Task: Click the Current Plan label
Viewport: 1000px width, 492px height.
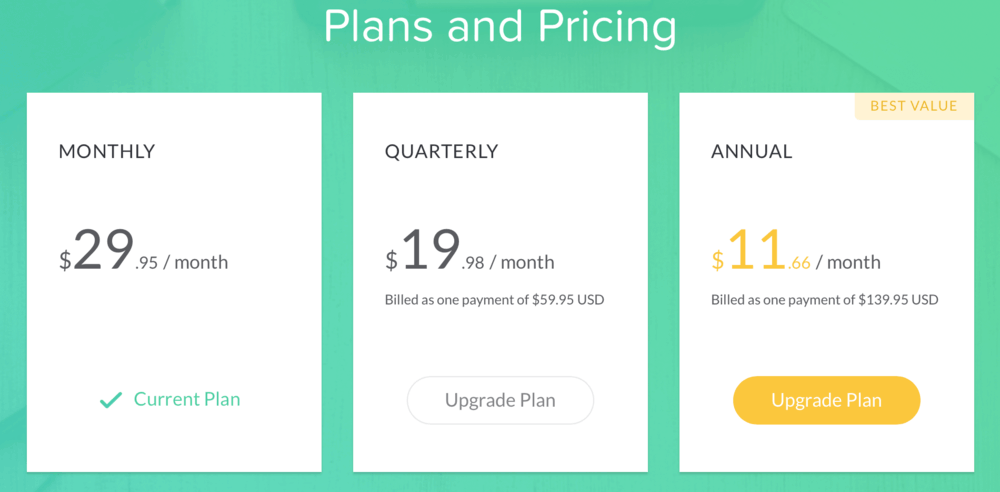Action: pyautogui.click(x=187, y=399)
